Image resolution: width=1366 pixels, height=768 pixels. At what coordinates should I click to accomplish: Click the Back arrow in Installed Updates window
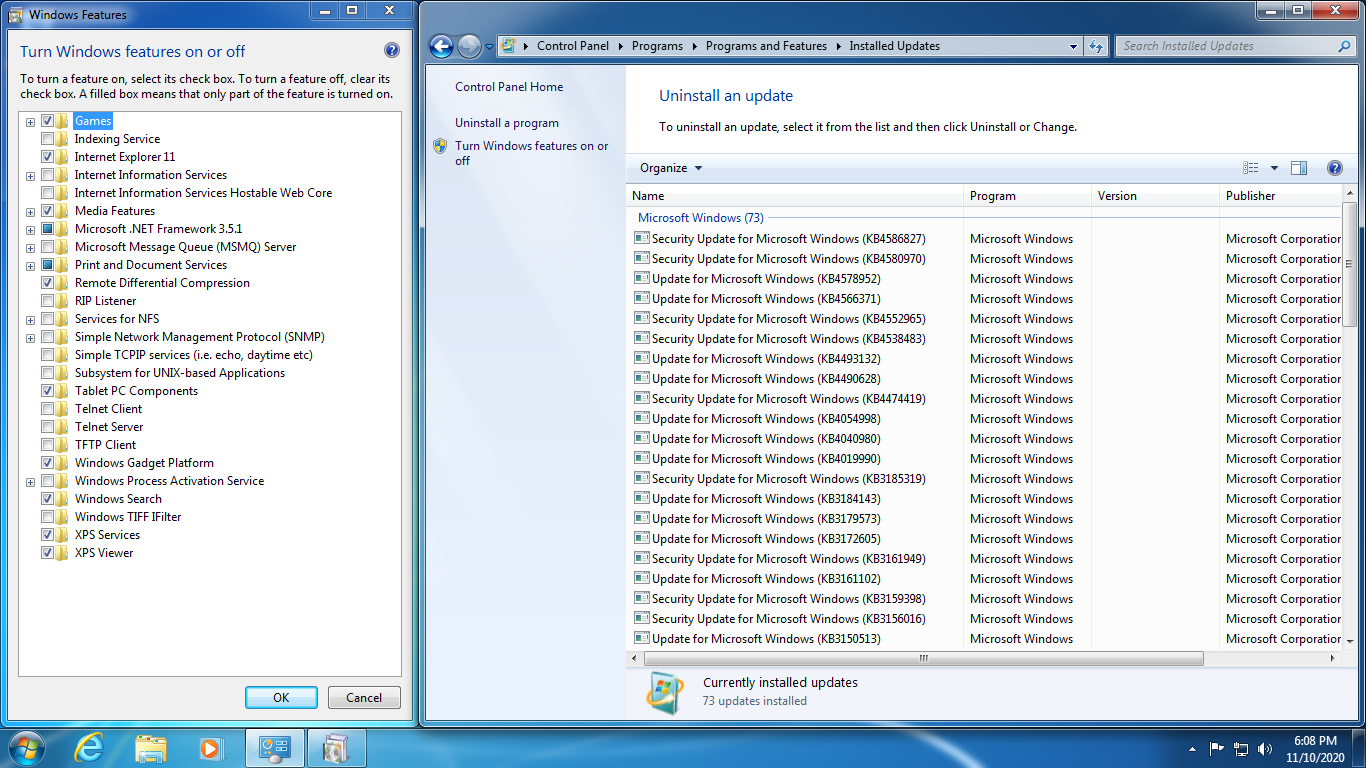(441, 46)
